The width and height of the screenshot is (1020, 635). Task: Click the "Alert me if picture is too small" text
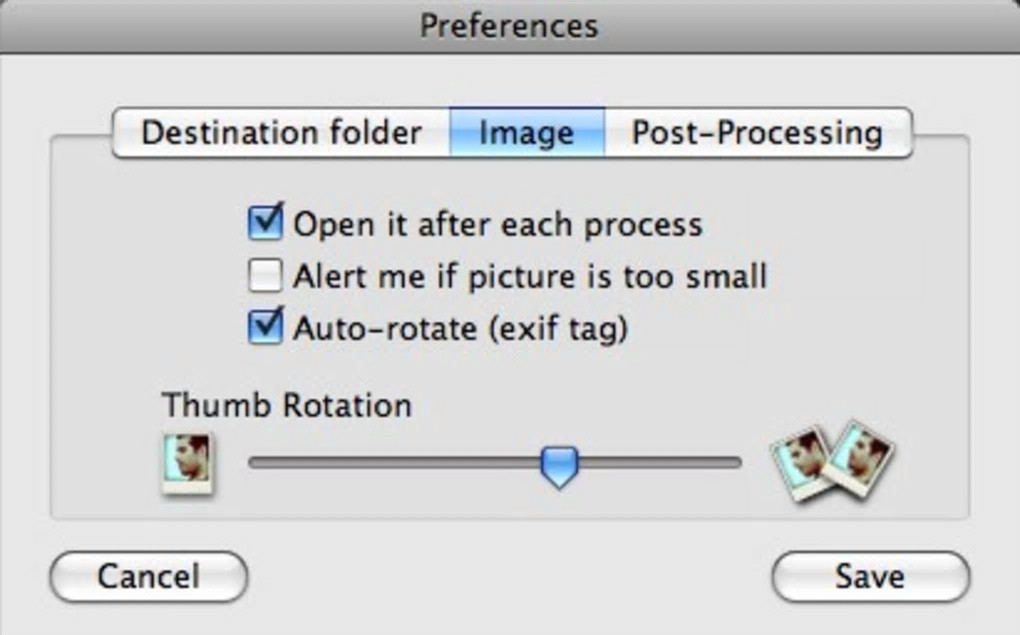point(529,276)
